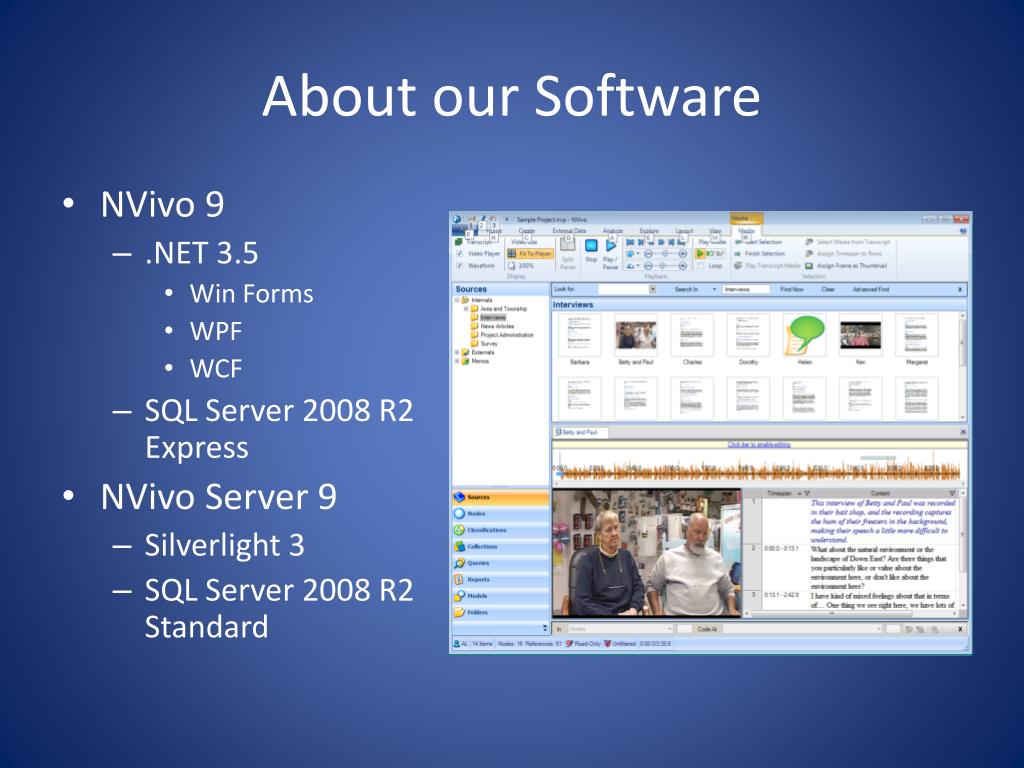Open Quick Access Toolbar customize dropdown
This screenshot has width=1024, height=768.
click(507, 219)
